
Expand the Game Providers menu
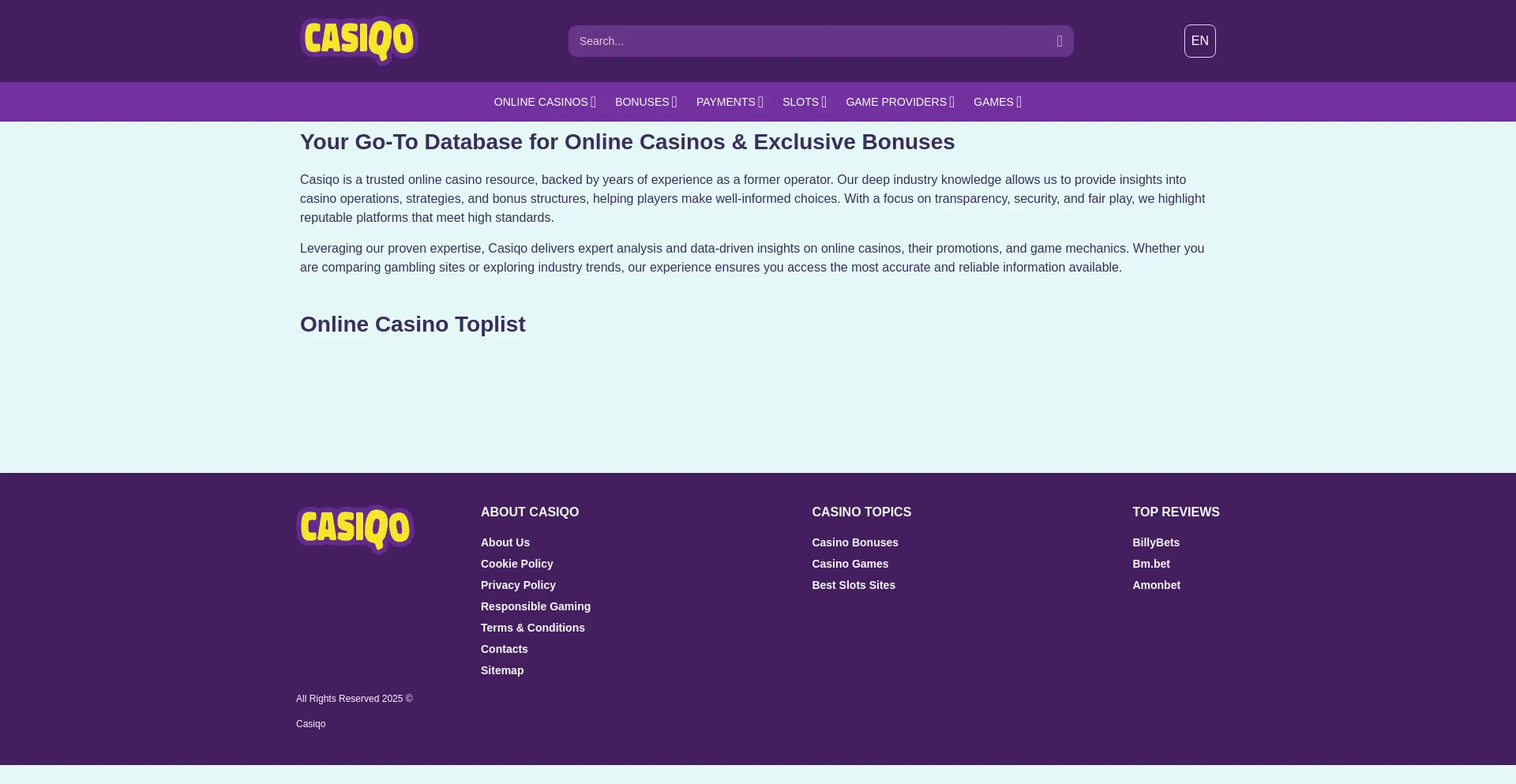900,102
